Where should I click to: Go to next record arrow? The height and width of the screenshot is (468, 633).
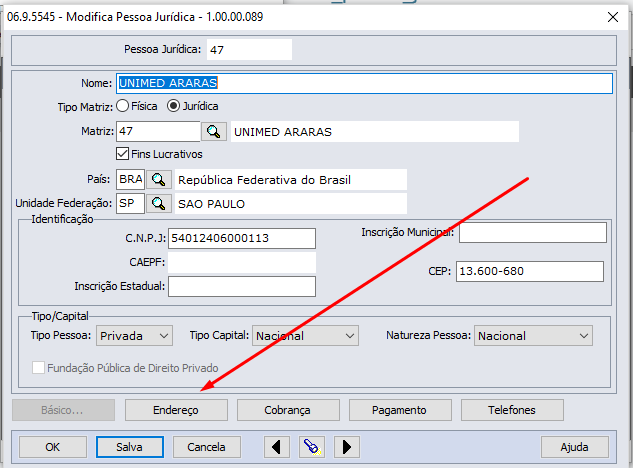(x=347, y=447)
